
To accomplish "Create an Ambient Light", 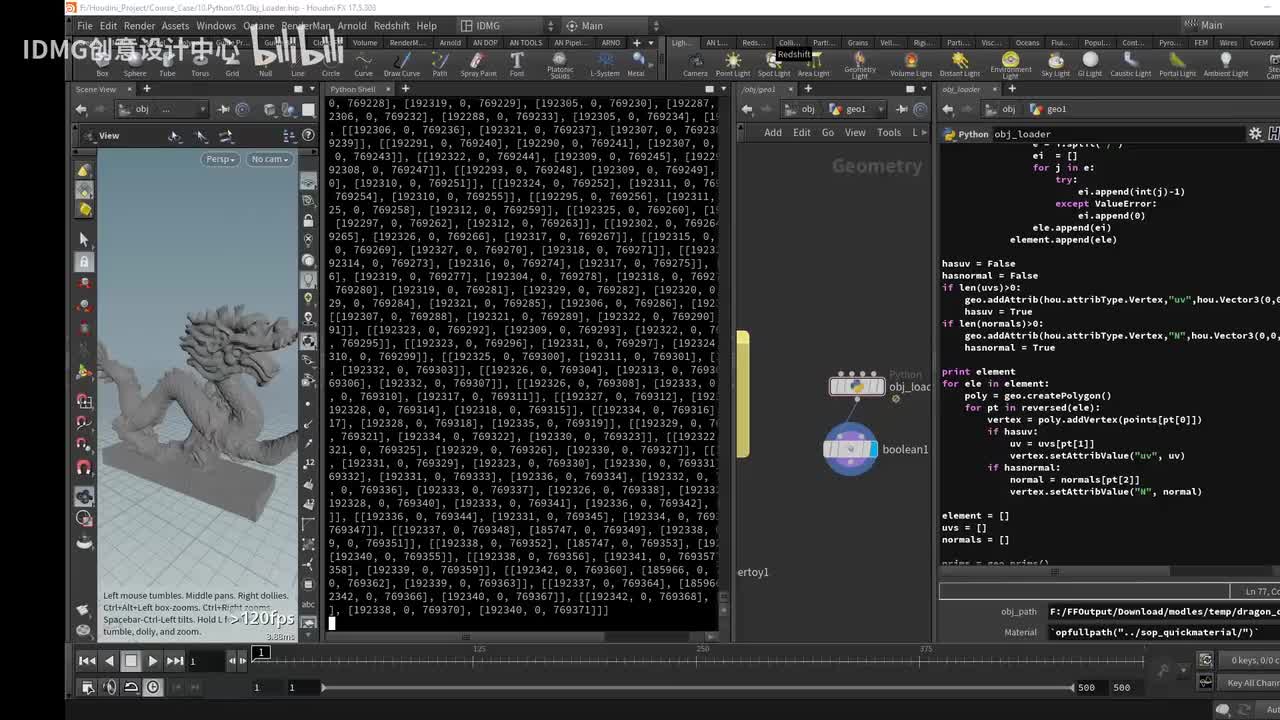I will tap(1226, 63).
